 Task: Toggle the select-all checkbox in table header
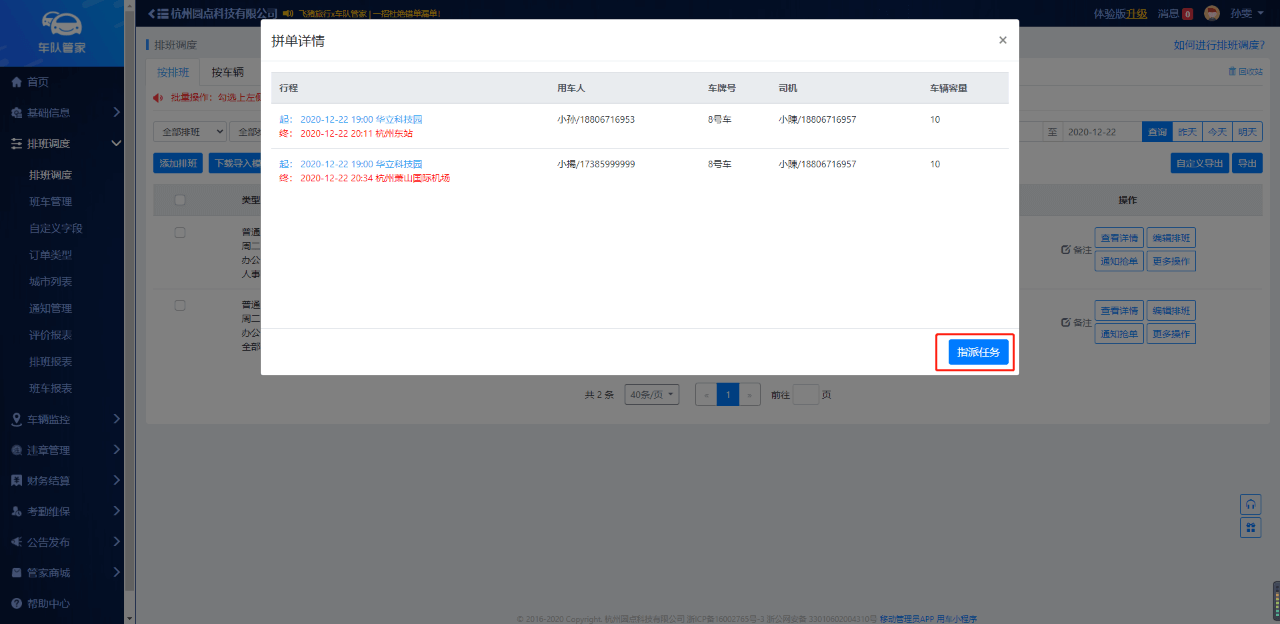(180, 200)
